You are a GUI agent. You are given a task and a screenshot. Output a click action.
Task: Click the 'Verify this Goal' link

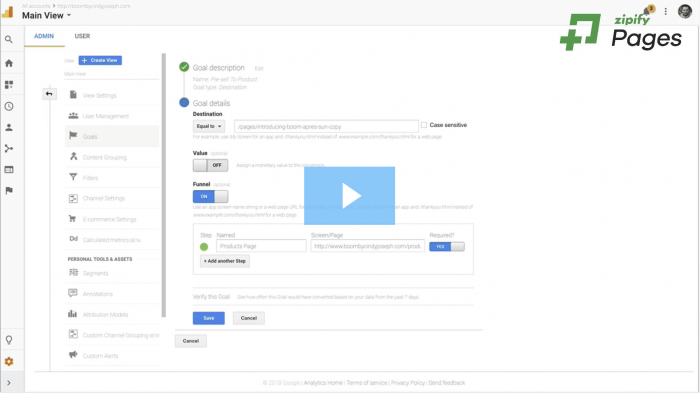tap(211, 297)
